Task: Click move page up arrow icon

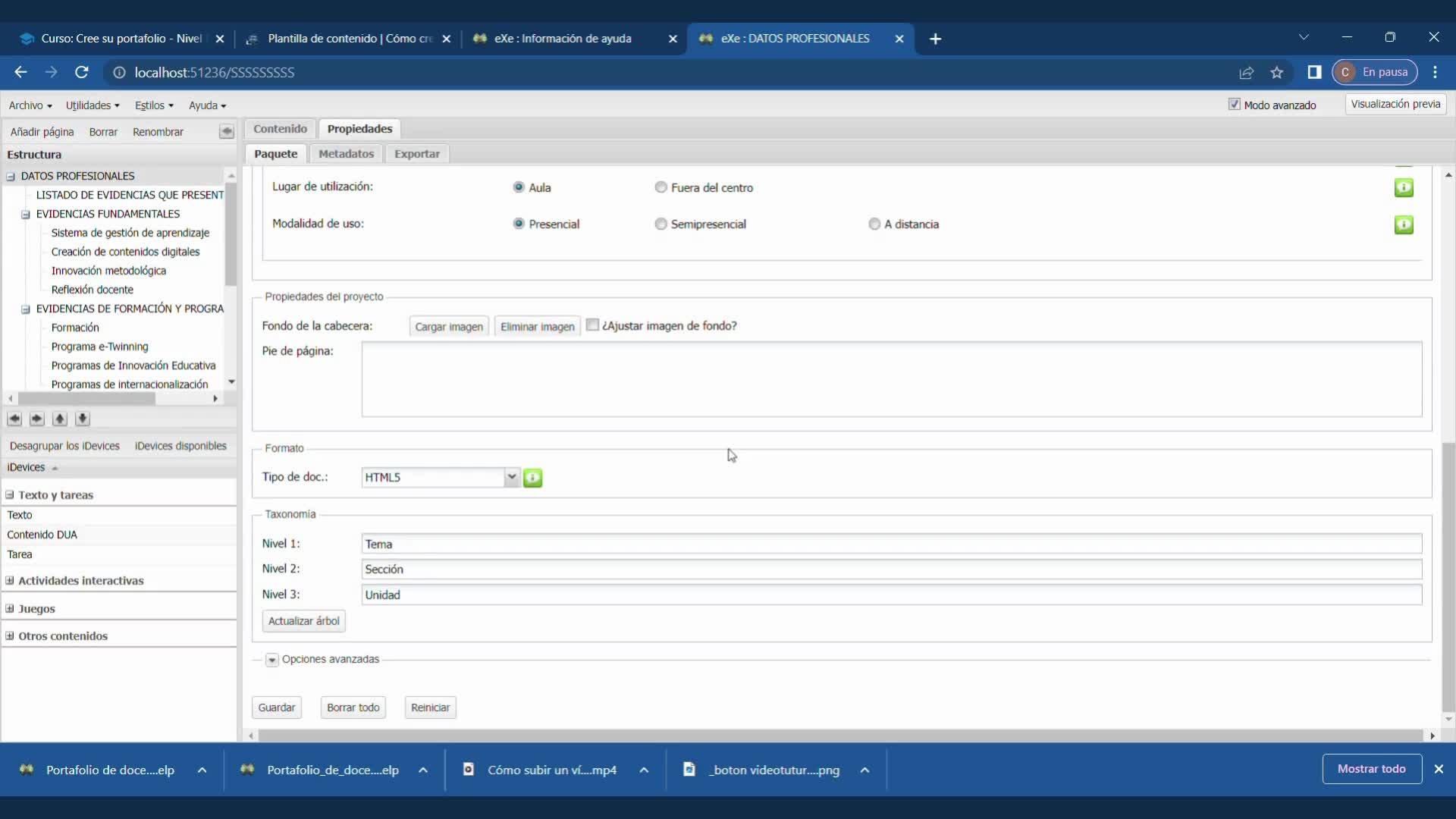Action: 60,419
